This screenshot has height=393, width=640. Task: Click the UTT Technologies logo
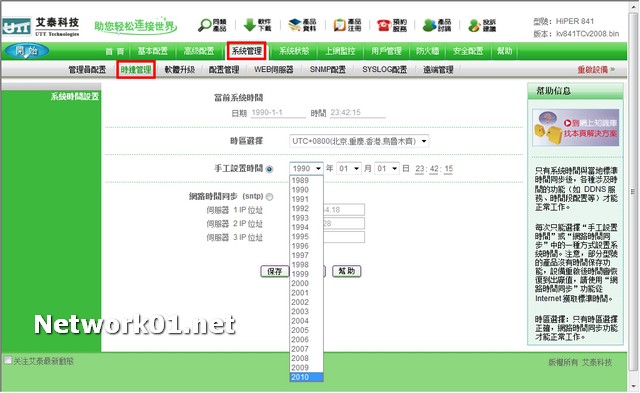point(40,27)
